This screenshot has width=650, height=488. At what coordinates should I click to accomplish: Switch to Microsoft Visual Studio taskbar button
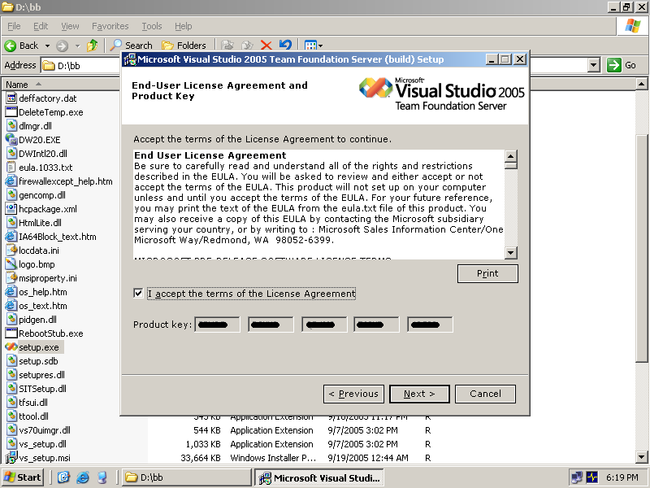(319, 478)
